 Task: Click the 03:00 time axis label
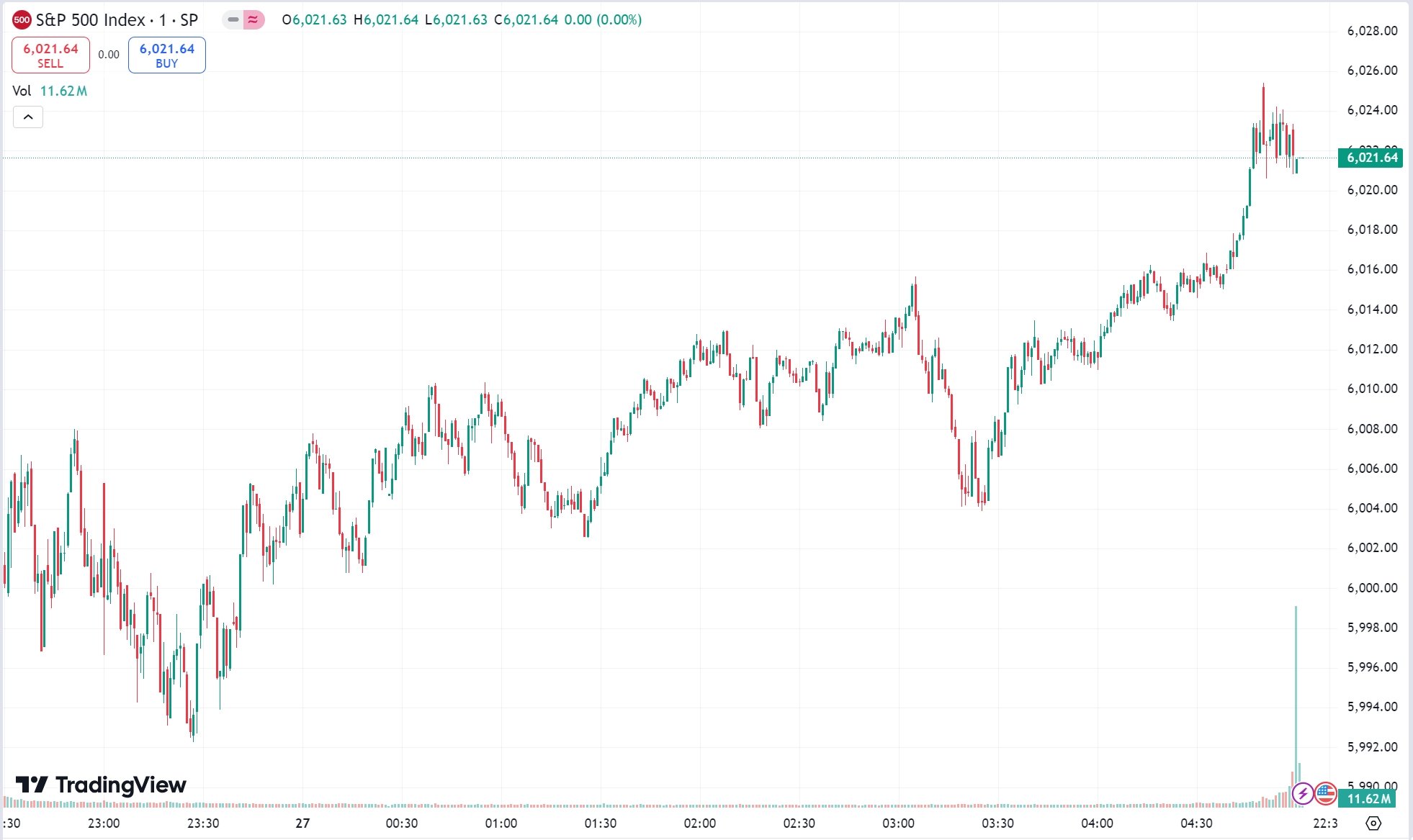898,823
